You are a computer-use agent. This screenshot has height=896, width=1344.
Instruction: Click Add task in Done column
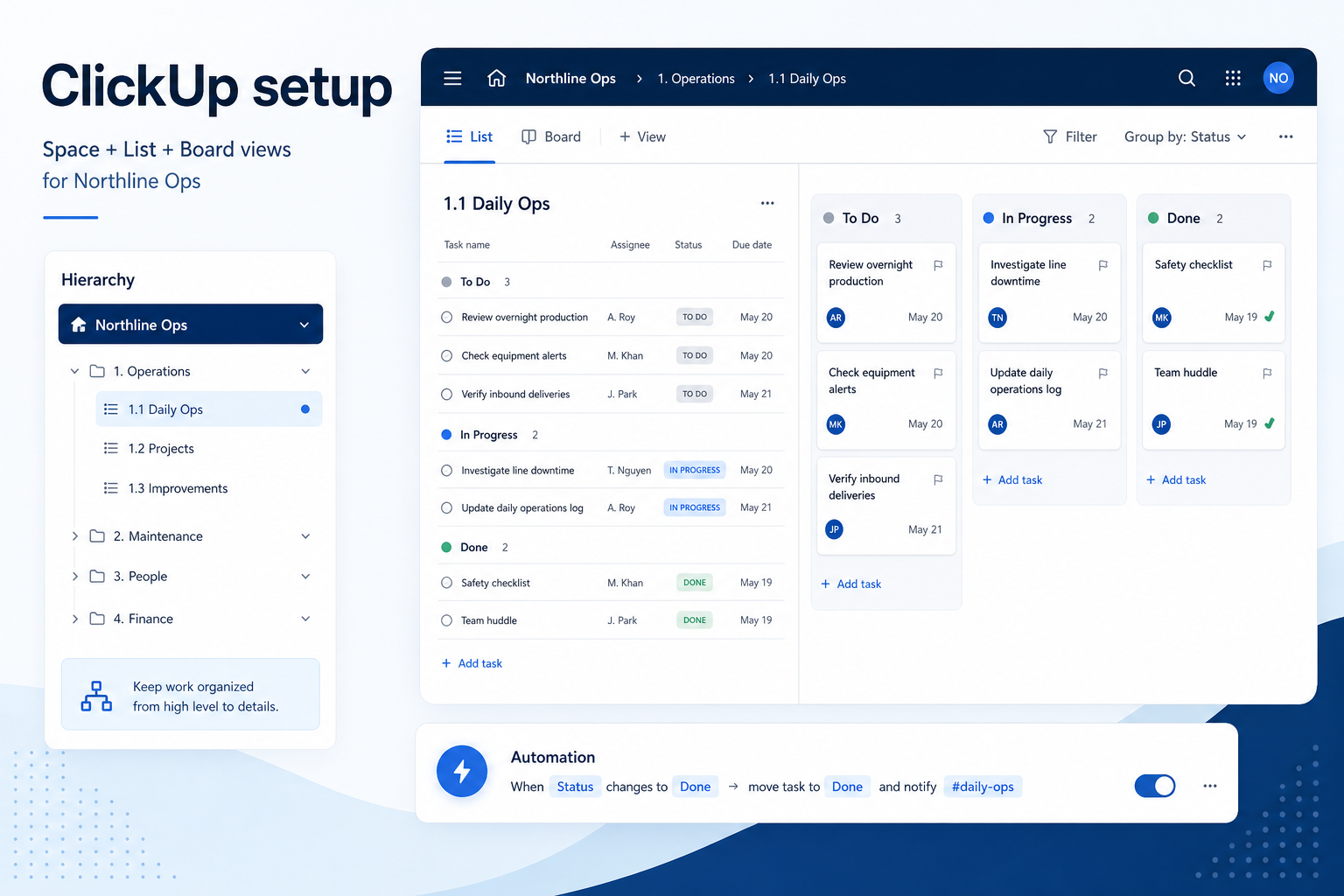1176,479
